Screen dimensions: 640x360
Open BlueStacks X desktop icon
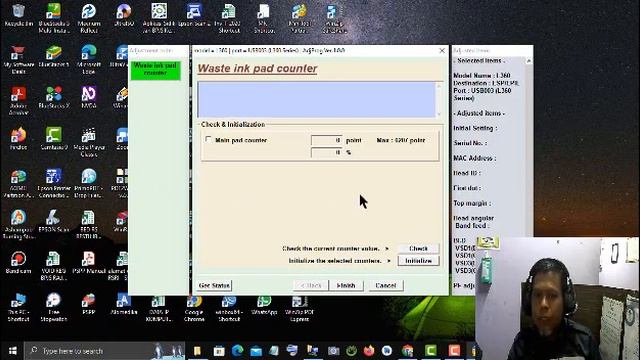coord(53,98)
